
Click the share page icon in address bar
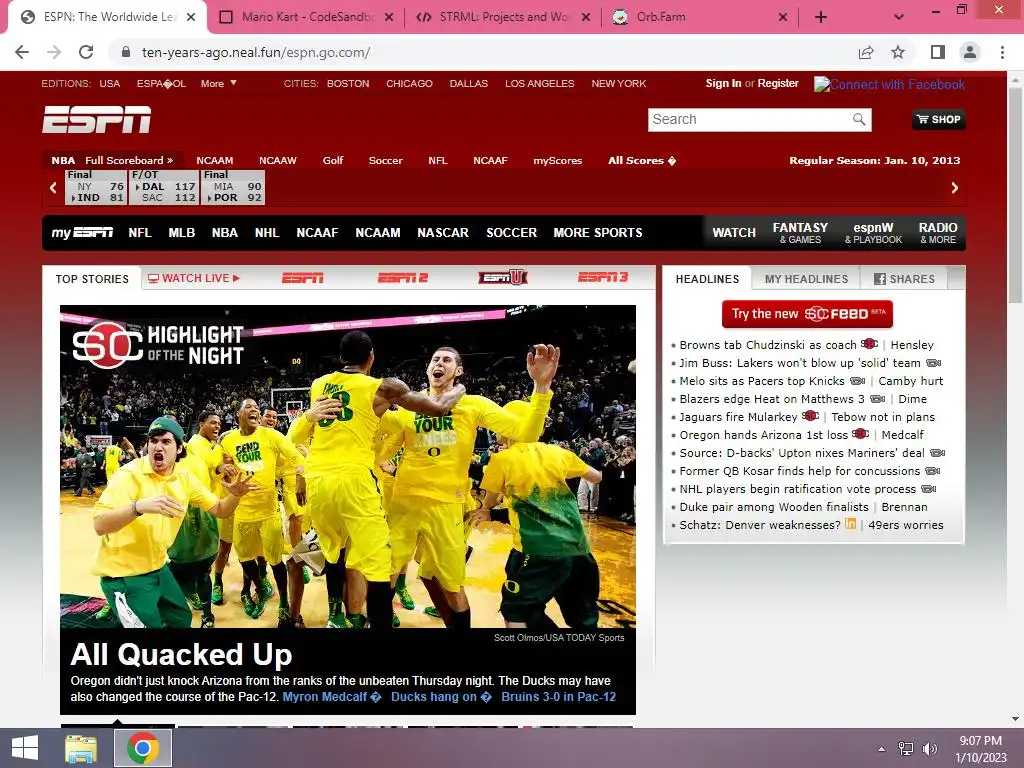(866, 52)
